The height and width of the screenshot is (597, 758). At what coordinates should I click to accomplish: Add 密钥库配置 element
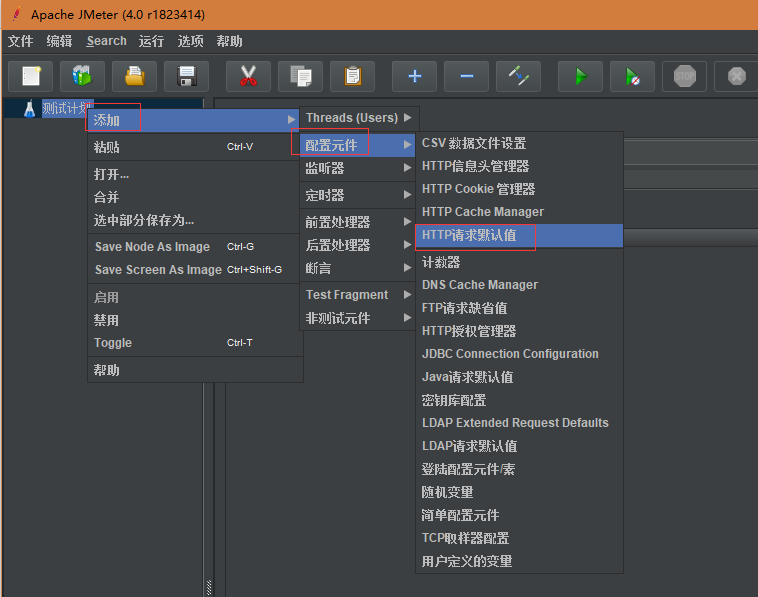coord(519,400)
